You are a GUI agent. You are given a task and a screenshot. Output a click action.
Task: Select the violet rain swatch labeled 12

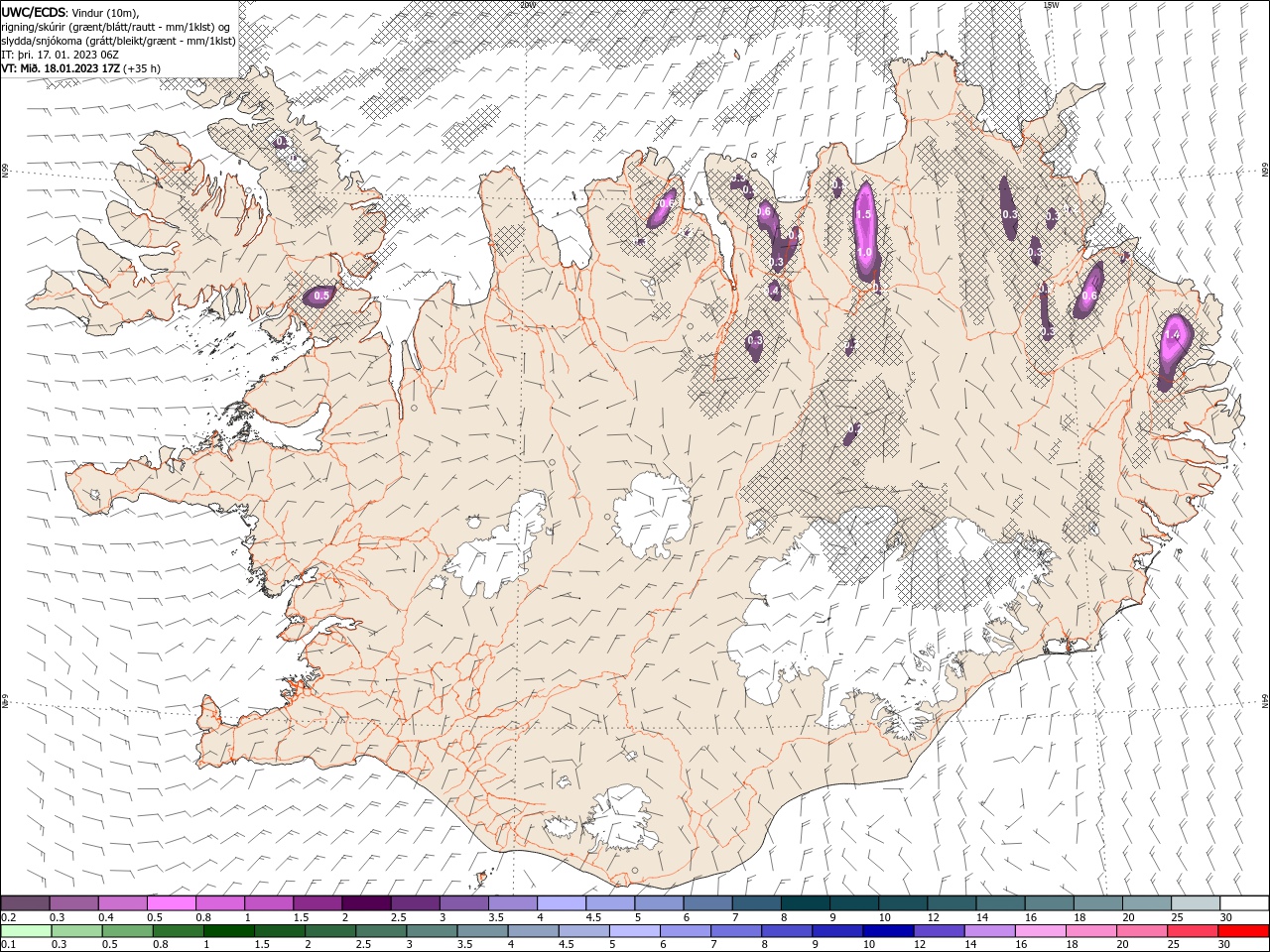coord(938,931)
